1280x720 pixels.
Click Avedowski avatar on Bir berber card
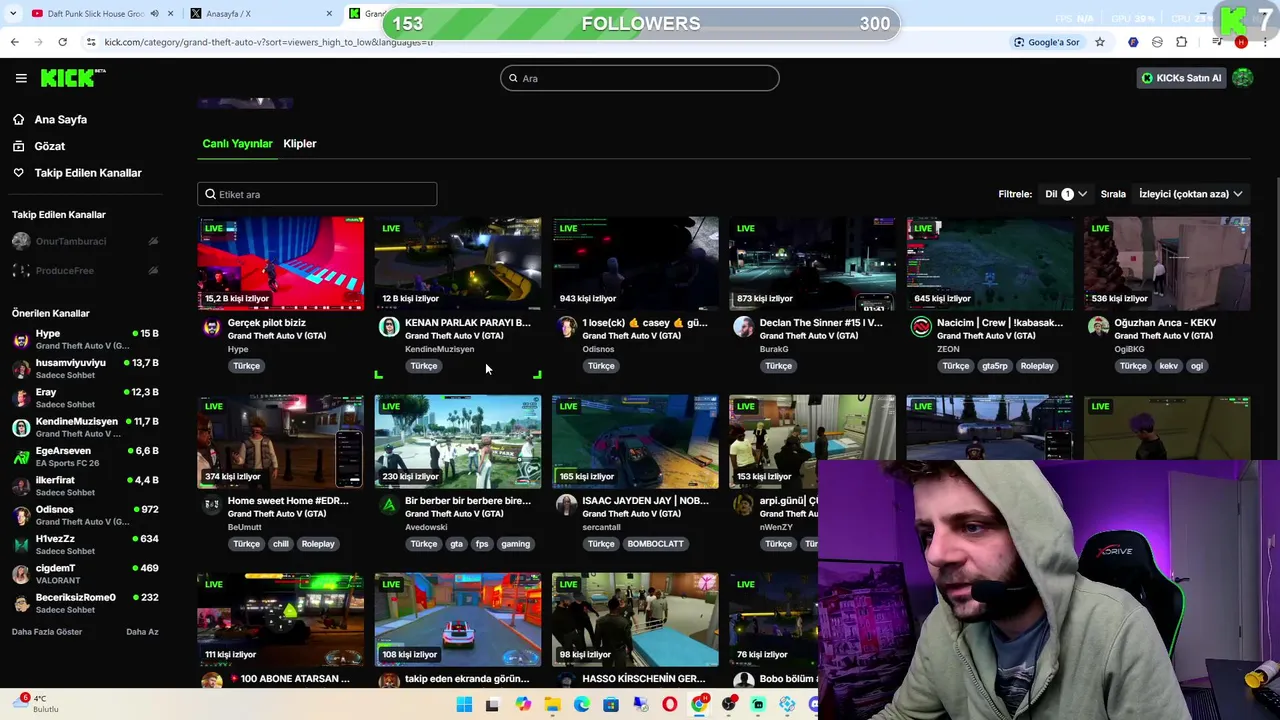point(389,505)
